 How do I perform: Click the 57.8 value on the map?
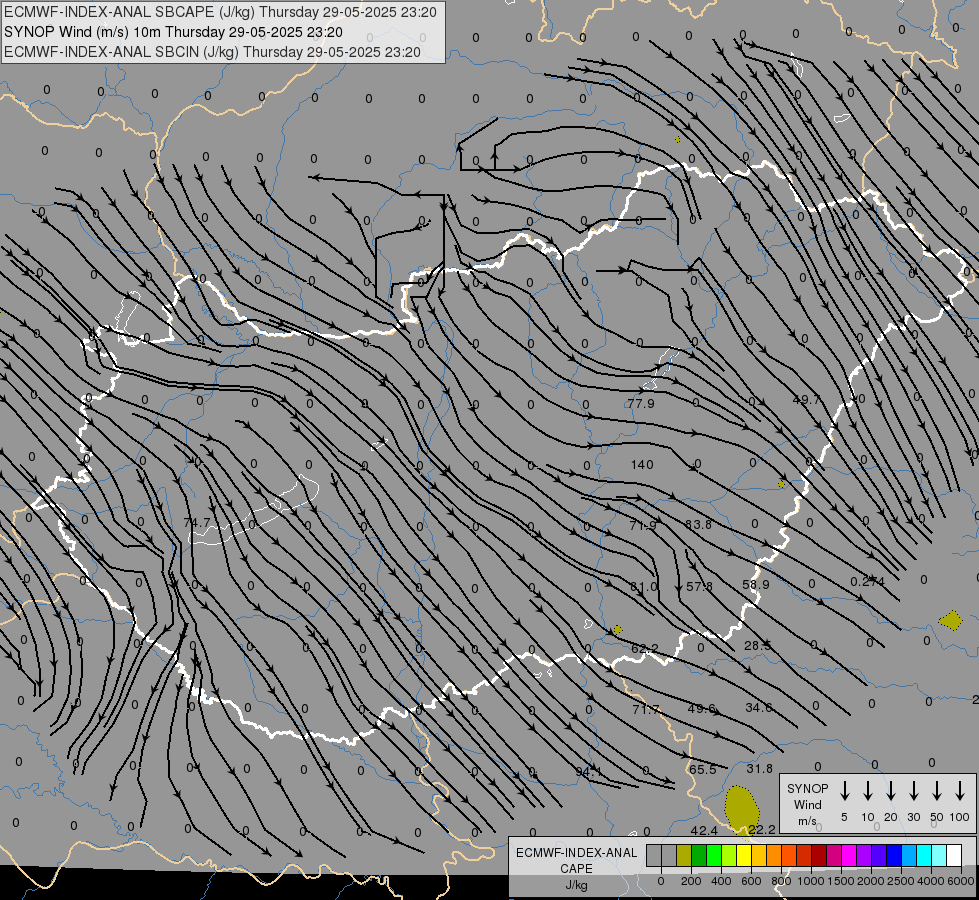point(699,586)
